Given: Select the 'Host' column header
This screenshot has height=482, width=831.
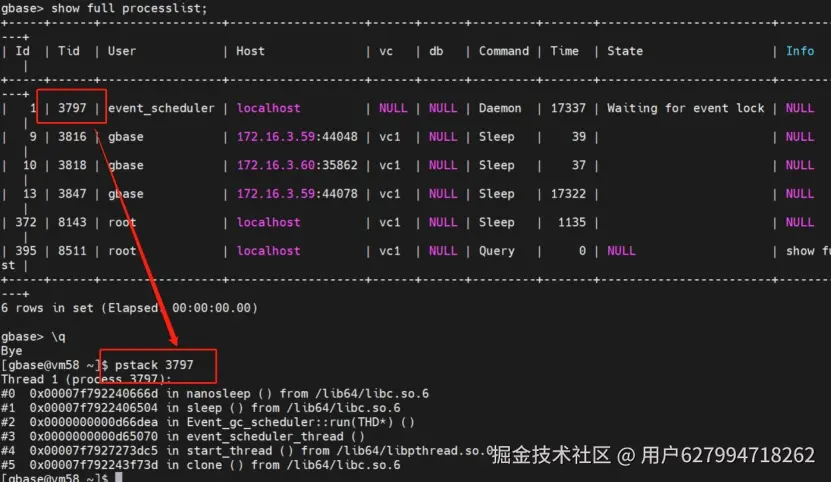Looking at the screenshot, I should [250, 51].
